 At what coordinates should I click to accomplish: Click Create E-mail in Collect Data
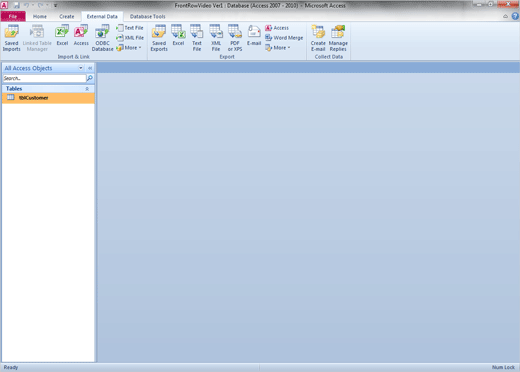click(x=318, y=38)
